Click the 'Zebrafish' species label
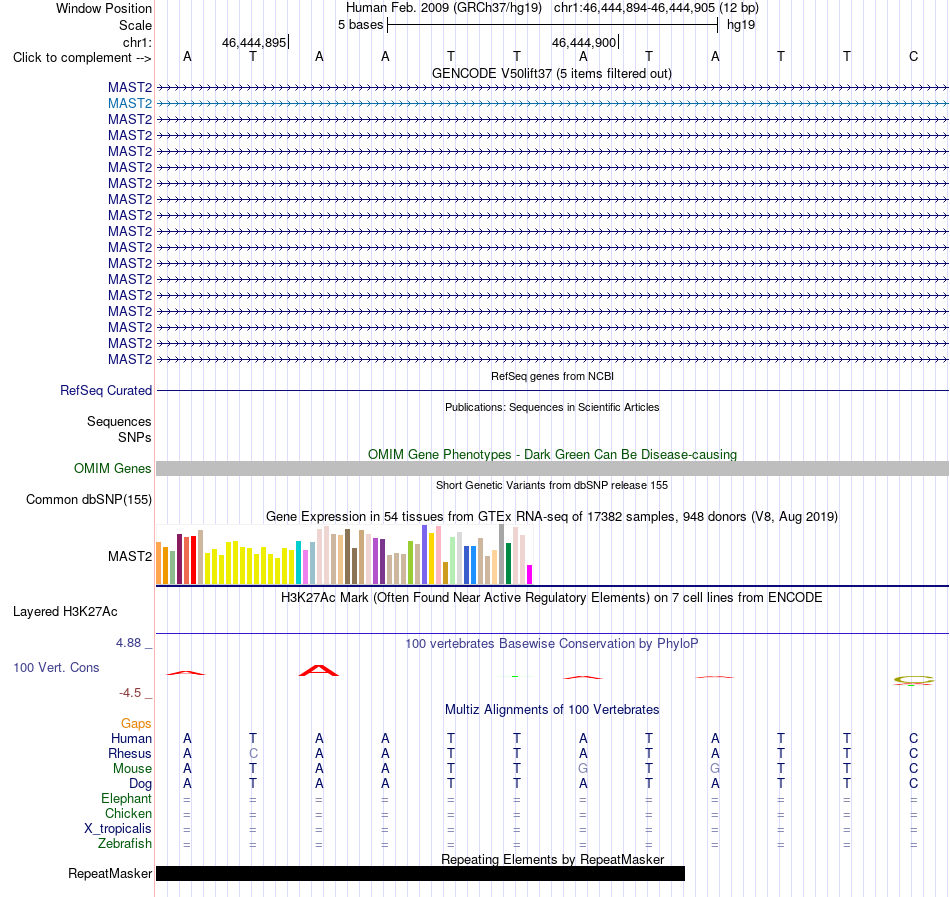Image resolution: width=950 pixels, height=897 pixels. tap(125, 843)
